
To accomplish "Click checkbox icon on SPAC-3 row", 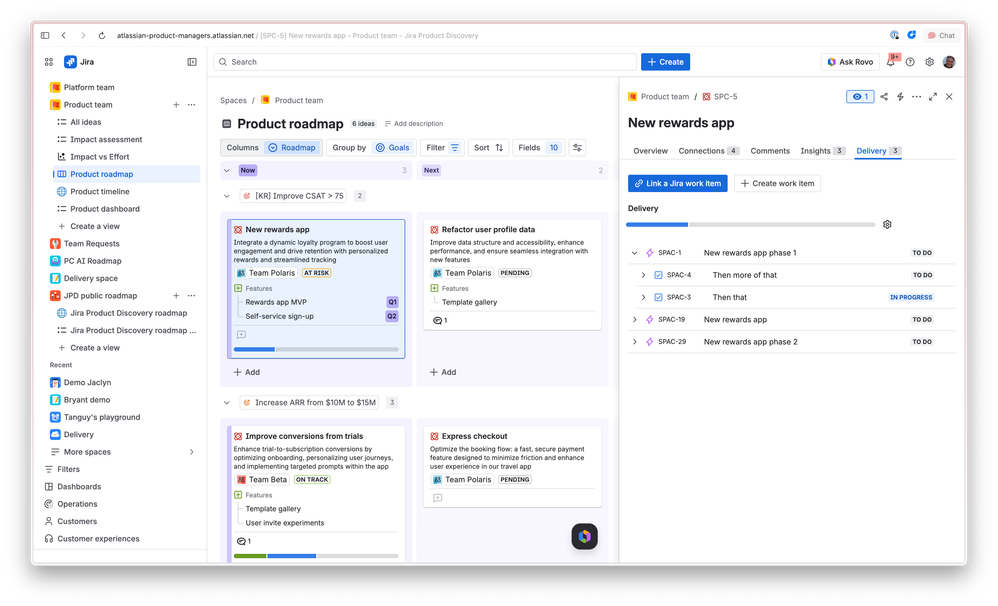I will pyautogui.click(x=658, y=297).
